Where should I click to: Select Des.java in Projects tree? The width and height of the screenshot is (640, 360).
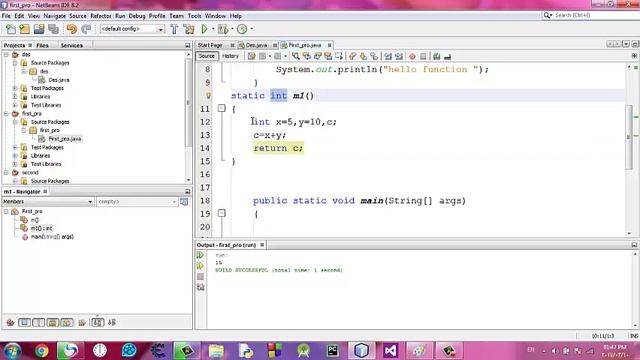point(59,80)
